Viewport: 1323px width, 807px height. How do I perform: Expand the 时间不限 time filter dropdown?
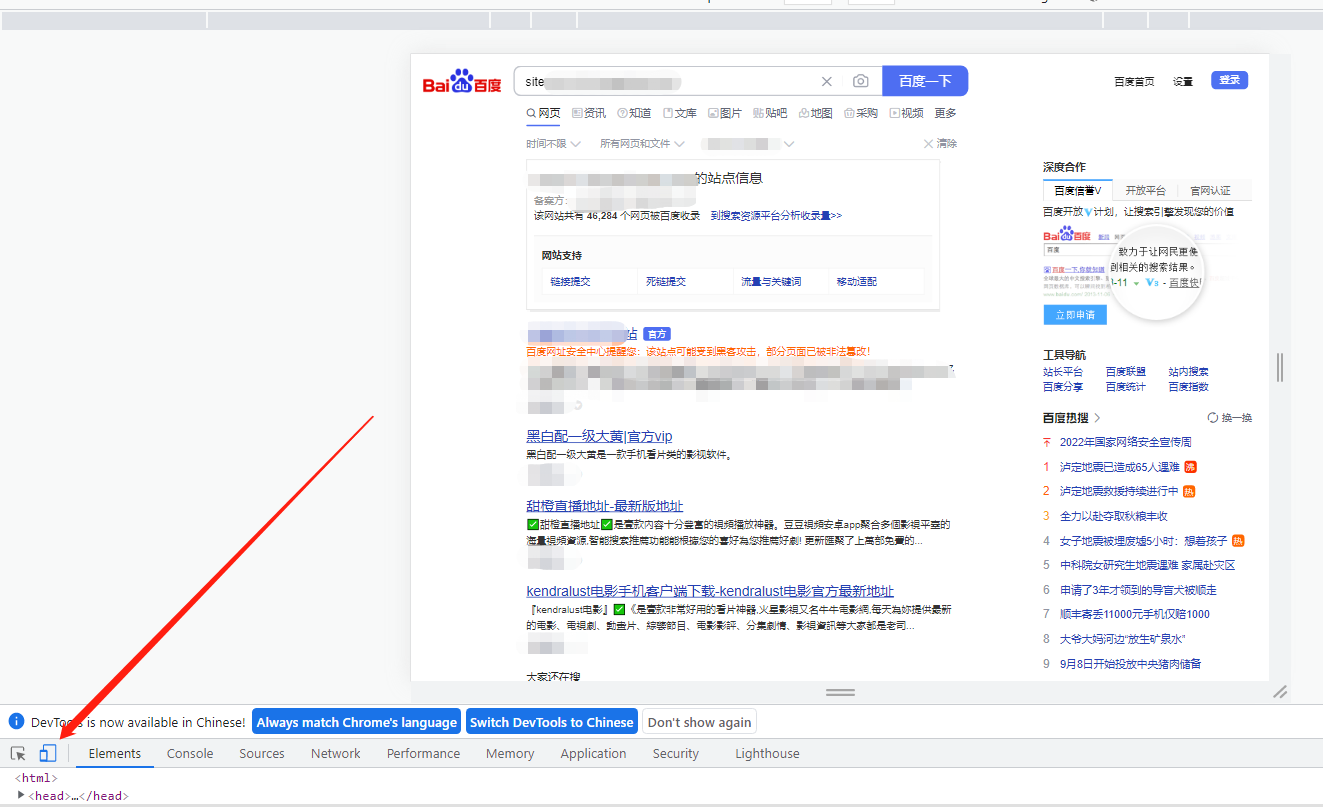tap(553, 144)
